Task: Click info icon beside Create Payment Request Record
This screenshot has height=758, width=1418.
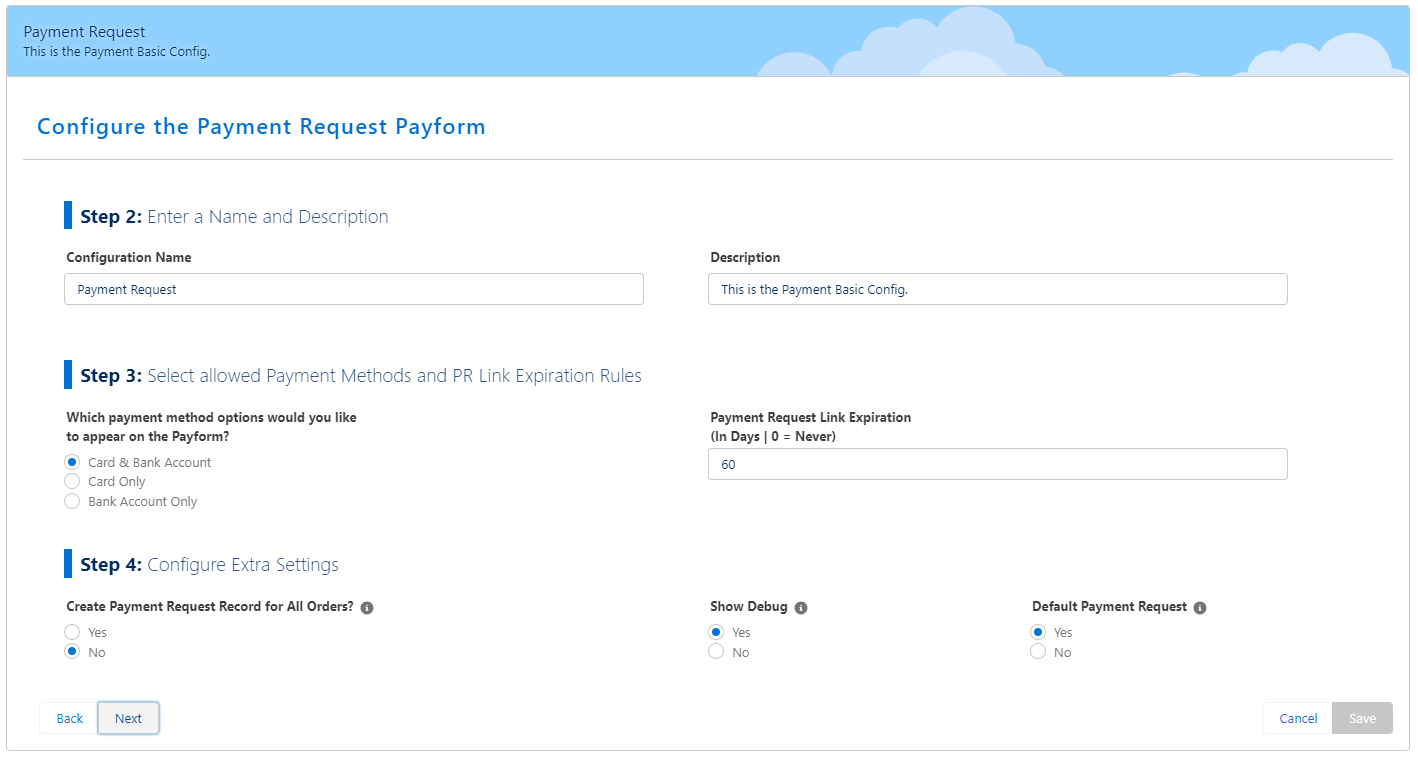Action: [367, 608]
